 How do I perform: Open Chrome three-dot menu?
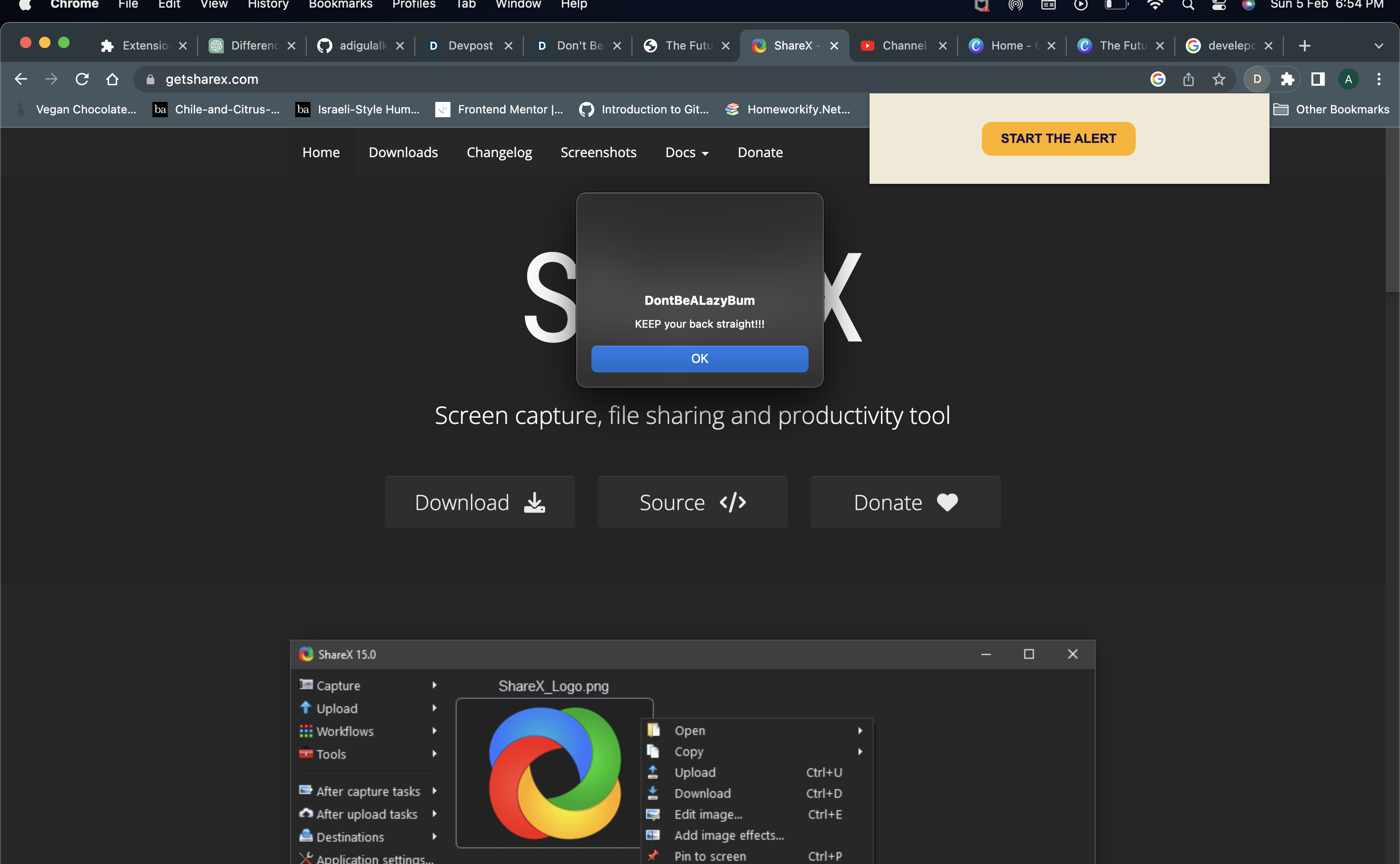coord(1379,79)
